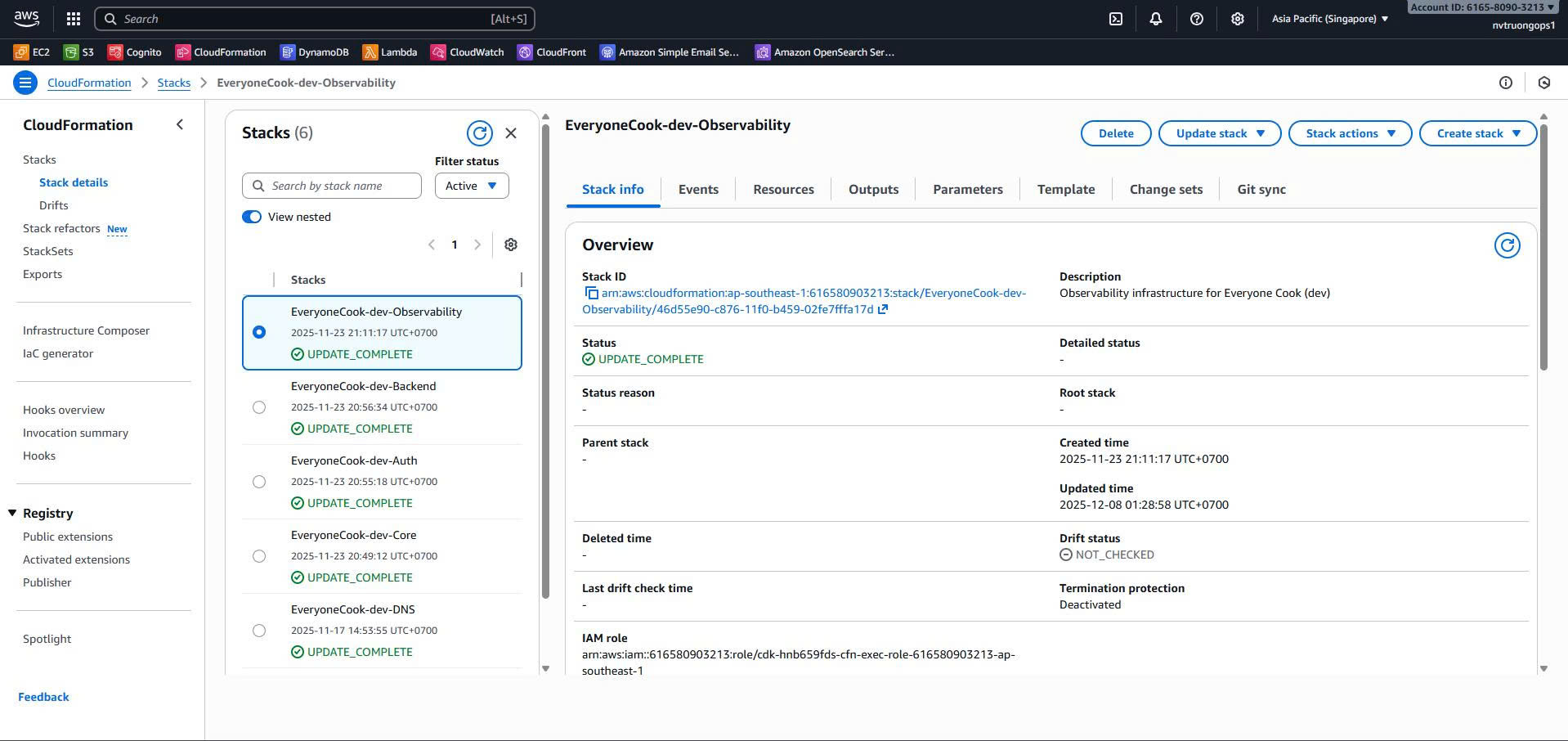1568x741 pixels.
Task: Switch to the Change sets tab
Action: click(x=1166, y=189)
